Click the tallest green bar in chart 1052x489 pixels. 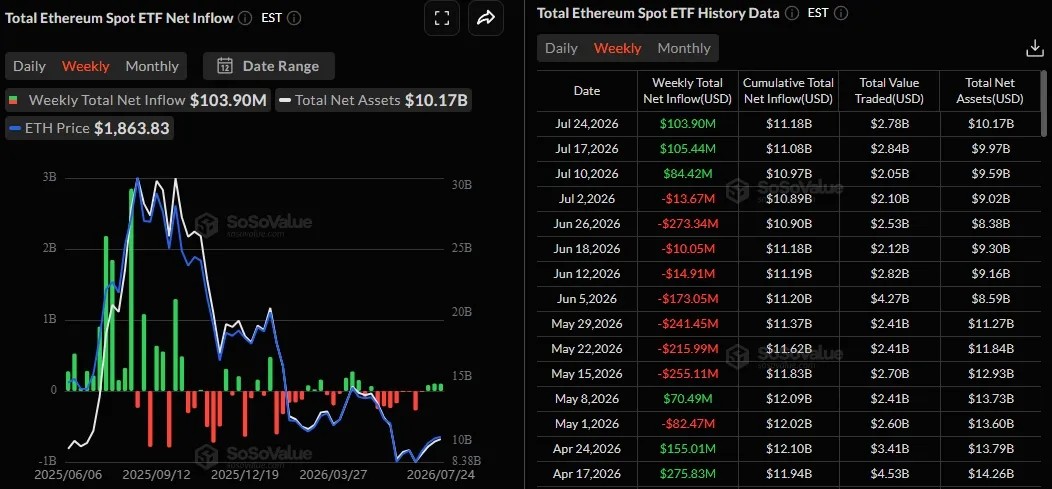[x=131, y=290]
